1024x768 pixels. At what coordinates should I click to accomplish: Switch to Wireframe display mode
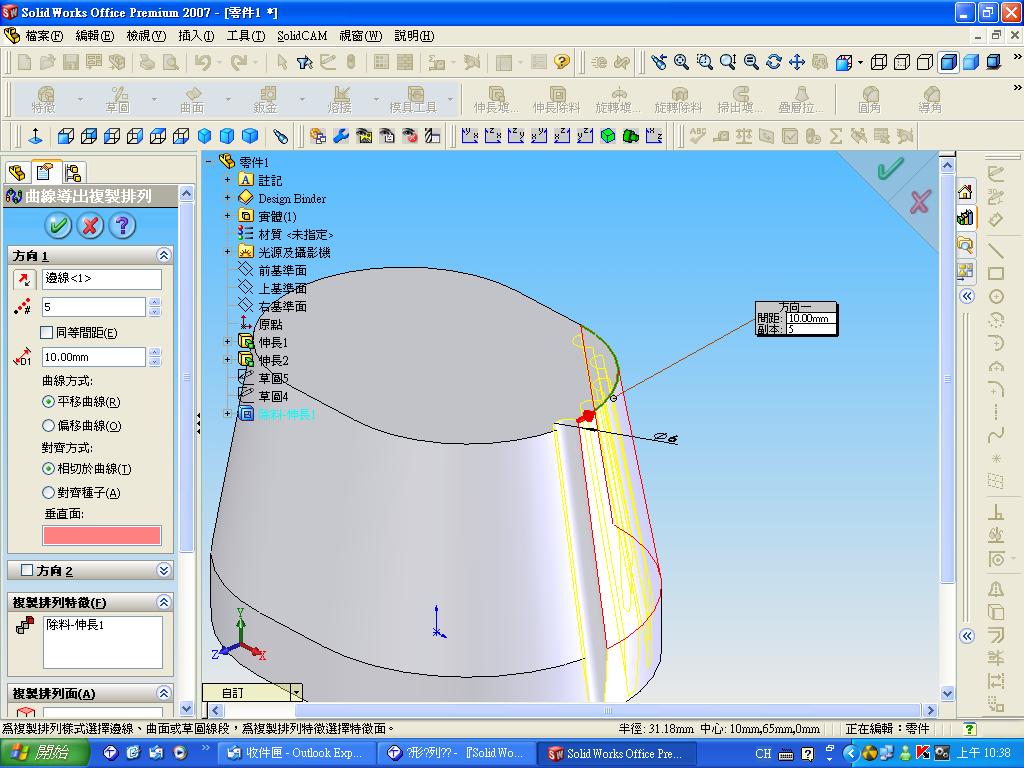pos(879,62)
